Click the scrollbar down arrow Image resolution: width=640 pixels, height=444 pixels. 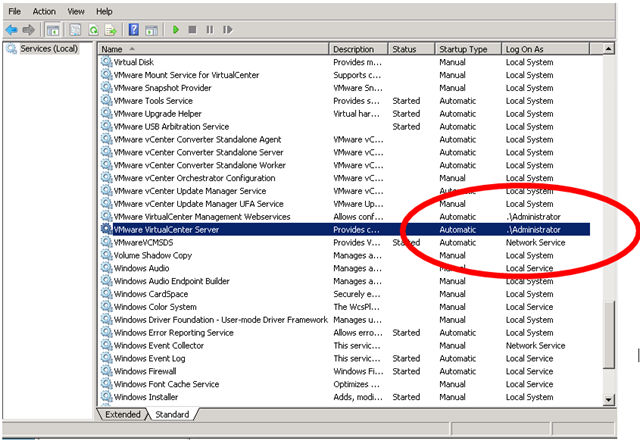point(609,400)
